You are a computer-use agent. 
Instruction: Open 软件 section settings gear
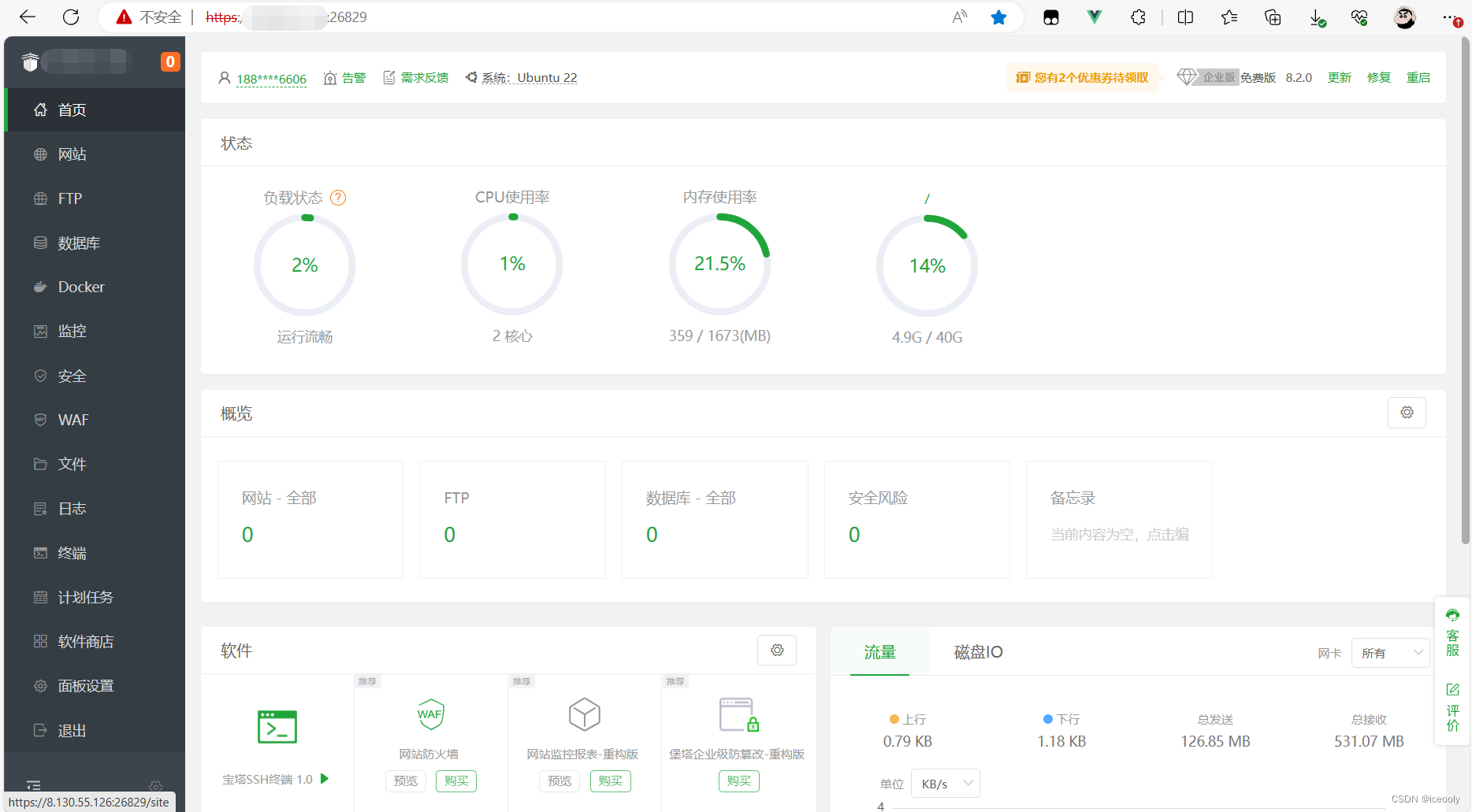coord(777,651)
